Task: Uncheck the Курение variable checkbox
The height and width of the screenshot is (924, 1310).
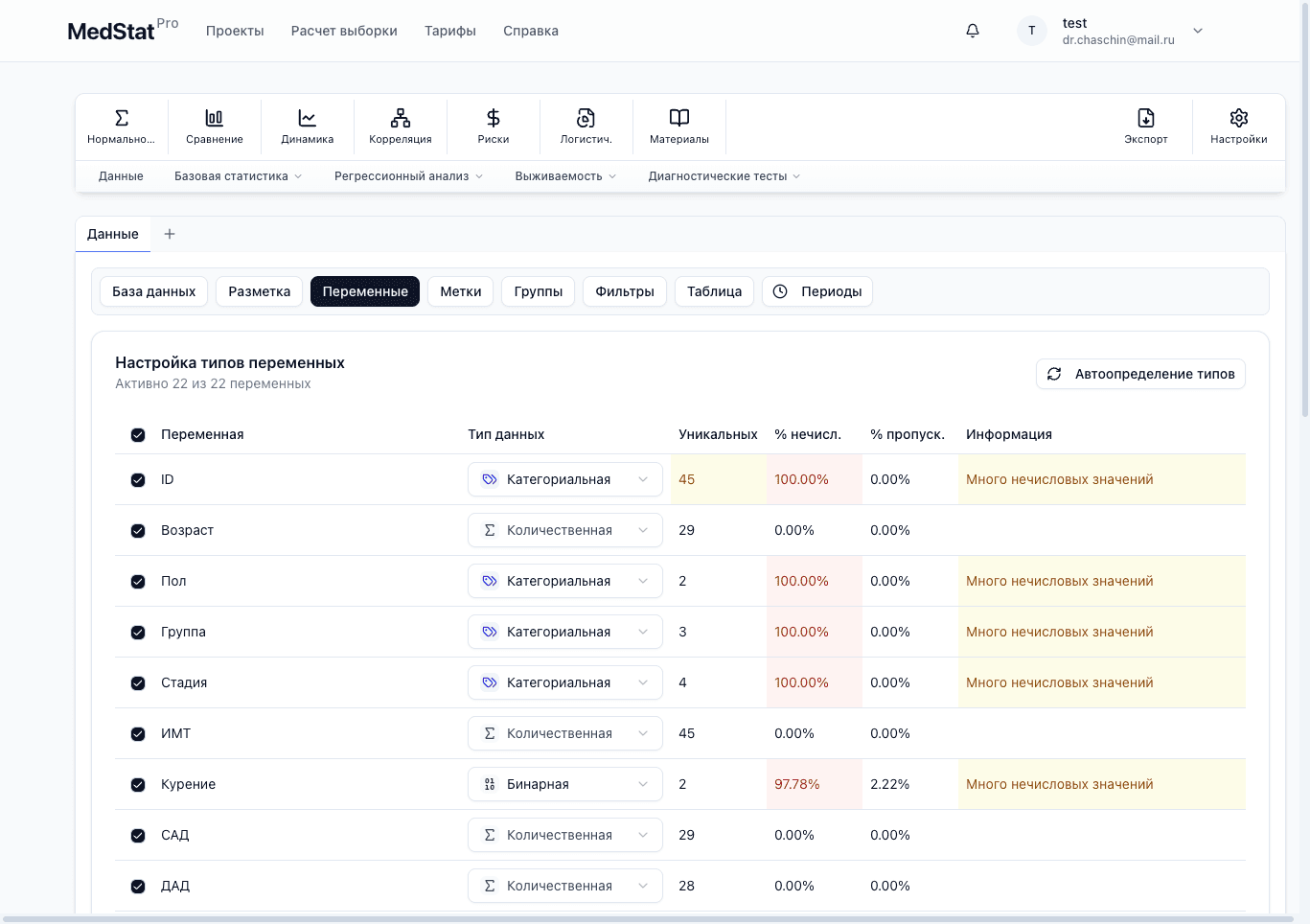Action: pyautogui.click(x=138, y=785)
